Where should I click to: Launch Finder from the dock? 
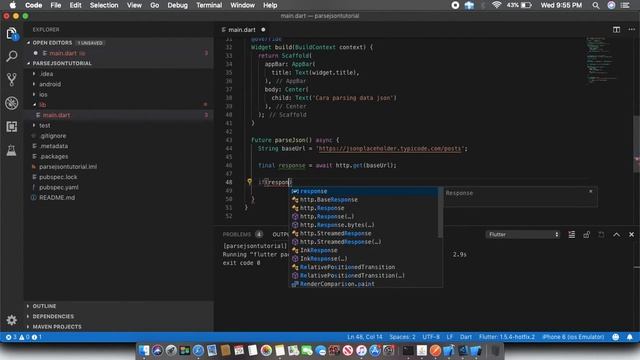tap(144, 351)
